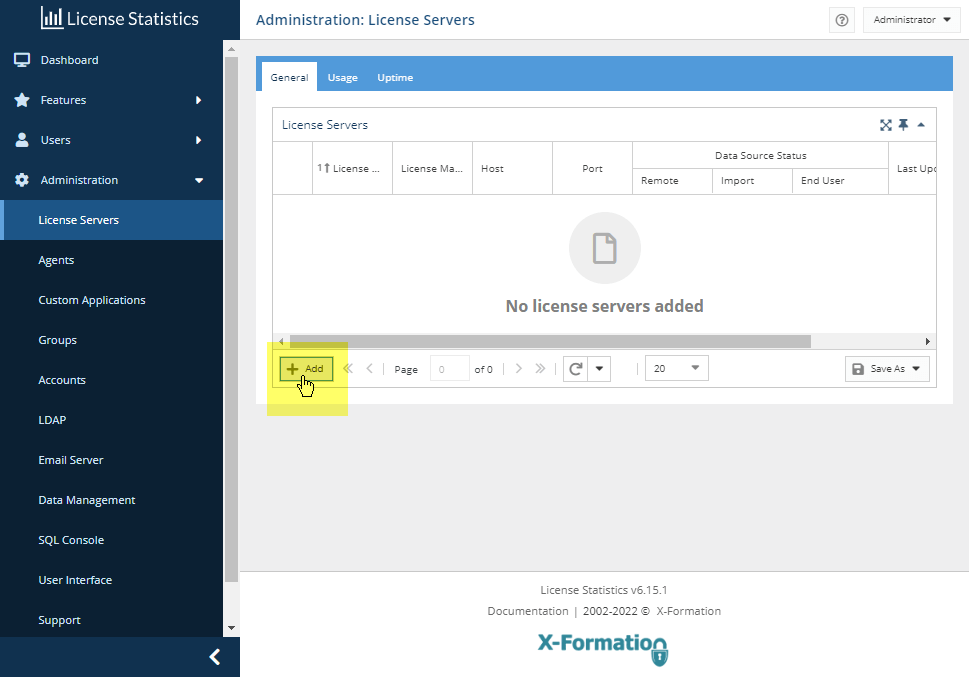Click the help question mark icon
This screenshot has height=677, width=969.
842,20
